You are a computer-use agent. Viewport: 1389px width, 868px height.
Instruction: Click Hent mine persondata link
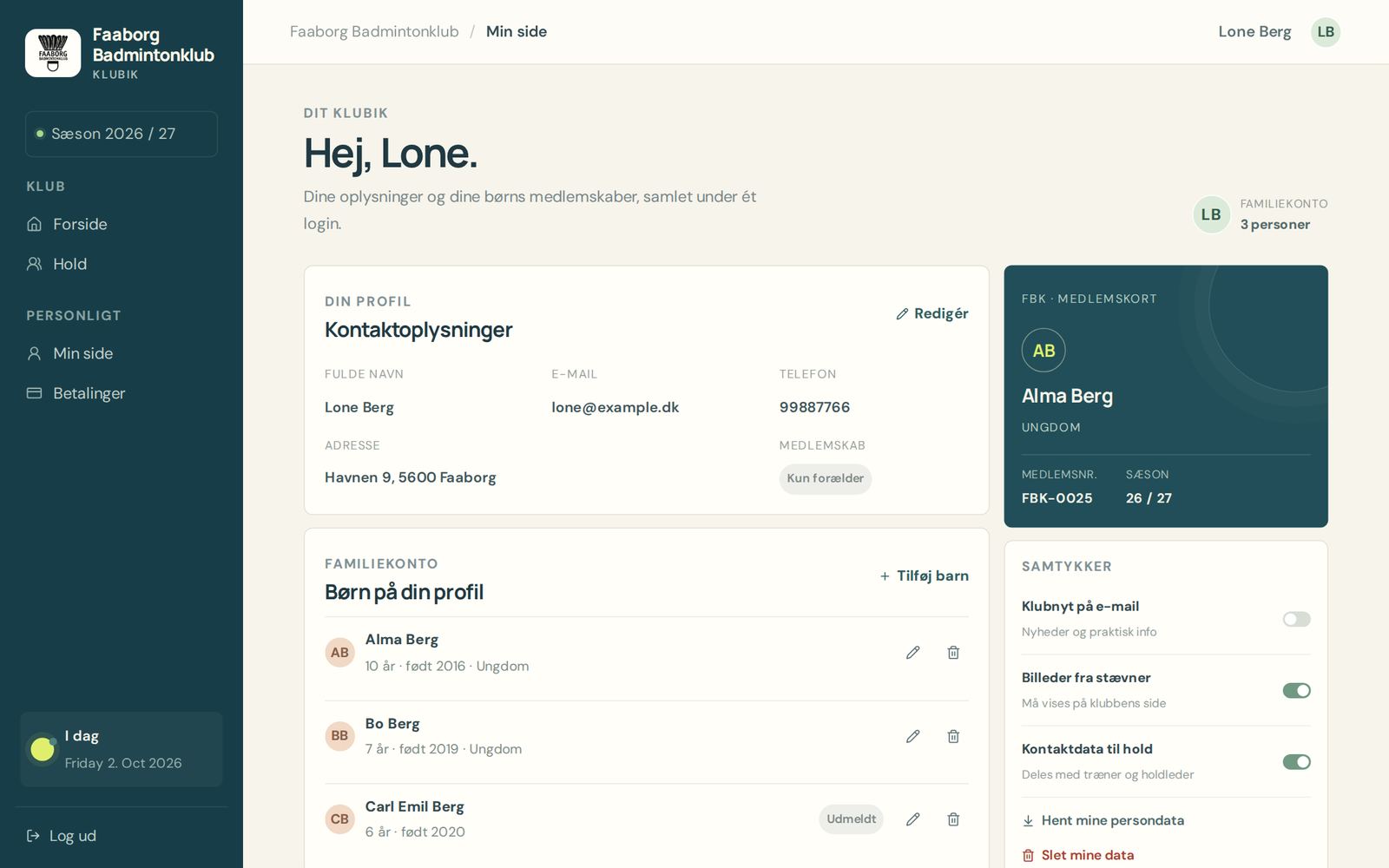1103,820
